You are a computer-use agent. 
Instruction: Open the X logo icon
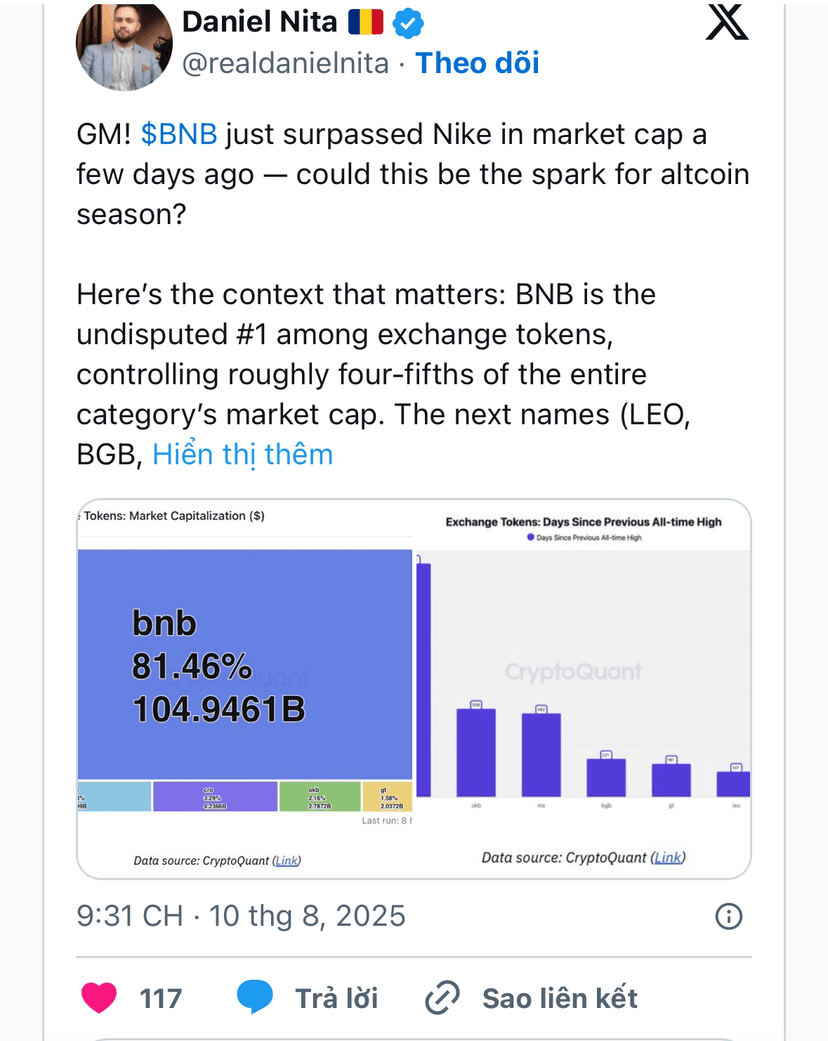point(726,21)
